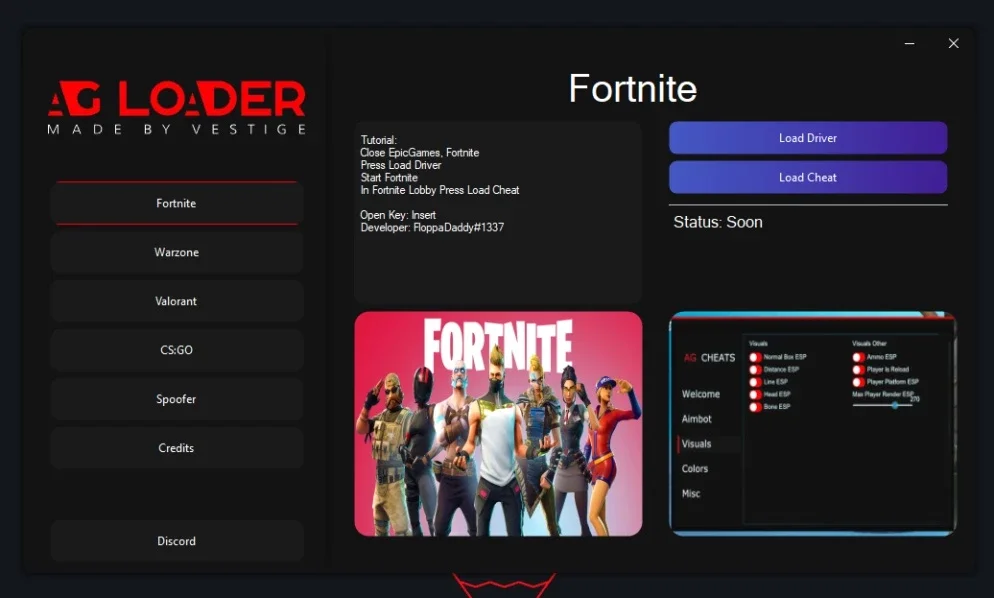Click the 'Status: Soon' text
The width and height of the screenshot is (994, 598).
[718, 223]
